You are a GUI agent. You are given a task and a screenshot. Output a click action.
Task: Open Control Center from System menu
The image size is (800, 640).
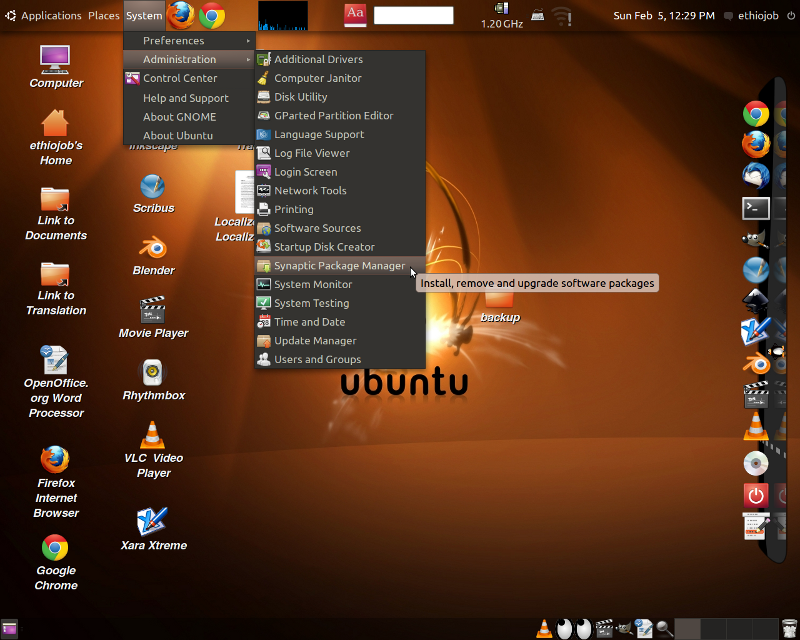tap(189, 78)
